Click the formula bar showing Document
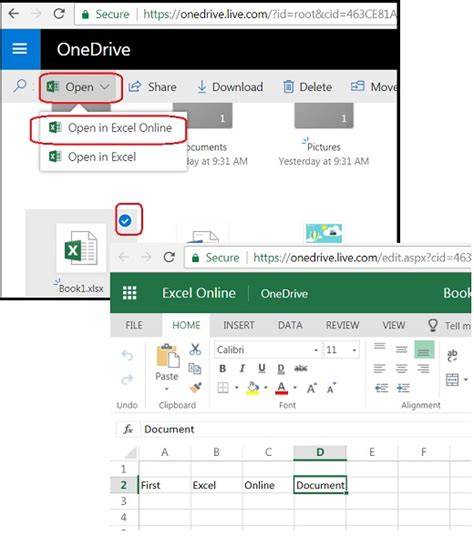 click(306, 429)
